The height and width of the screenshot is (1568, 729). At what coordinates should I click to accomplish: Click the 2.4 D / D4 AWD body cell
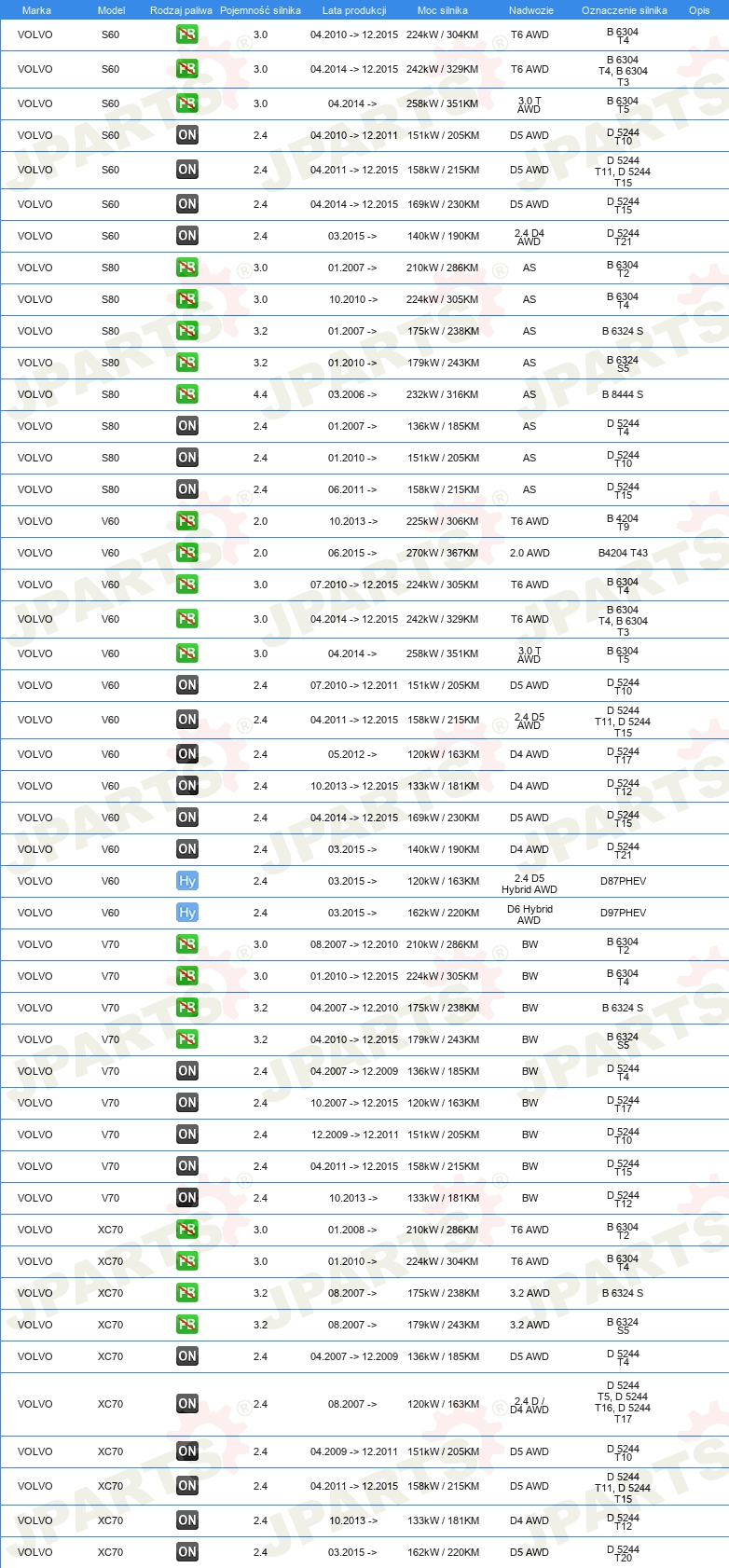(x=530, y=1405)
